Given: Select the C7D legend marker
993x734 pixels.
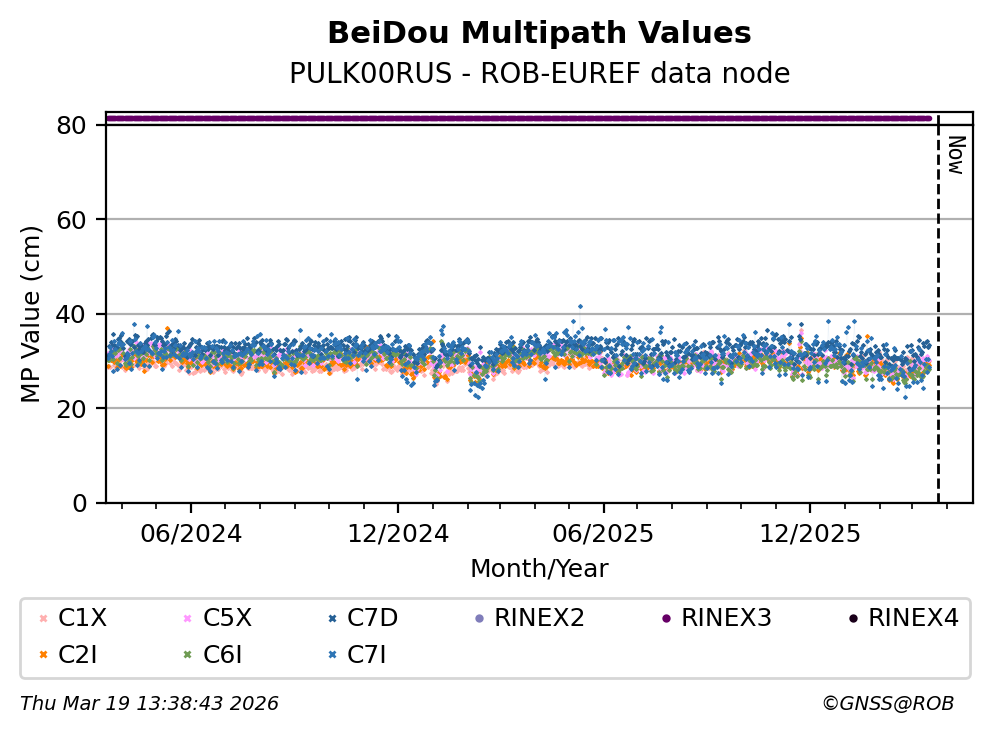Looking at the screenshot, I should (x=330, y=619).
